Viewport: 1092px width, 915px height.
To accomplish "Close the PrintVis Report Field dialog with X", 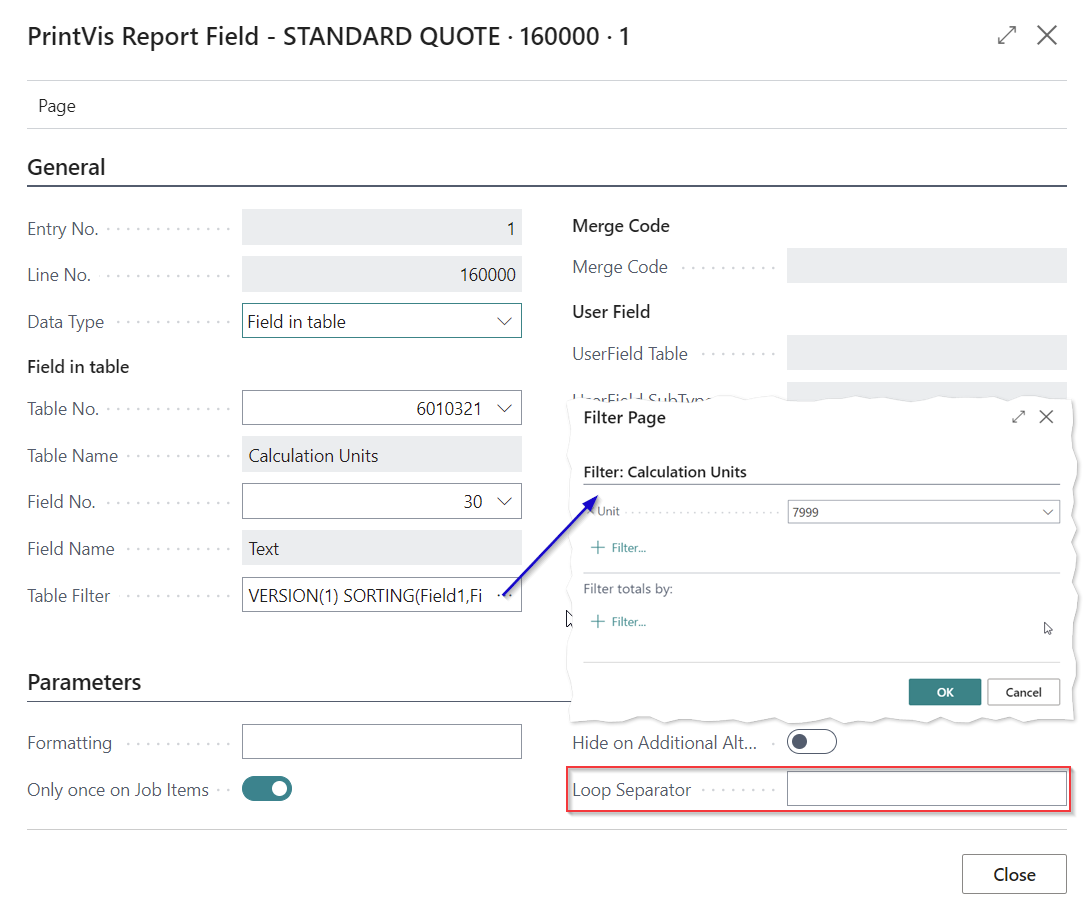I will [x=1047, y=36].
